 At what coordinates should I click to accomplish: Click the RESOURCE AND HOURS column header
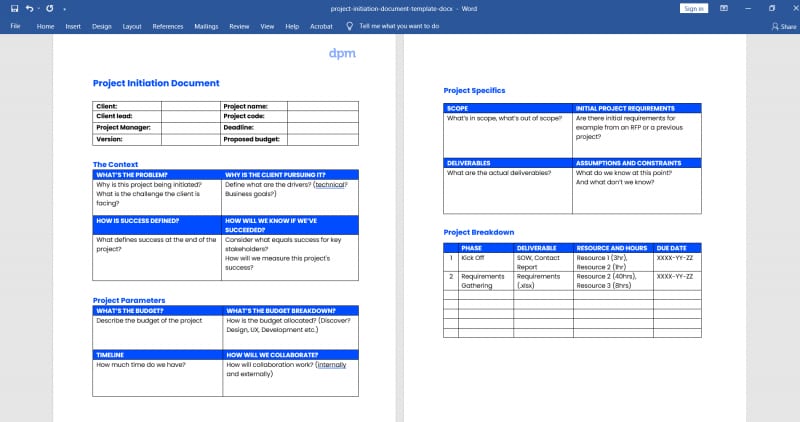(613, 248)
